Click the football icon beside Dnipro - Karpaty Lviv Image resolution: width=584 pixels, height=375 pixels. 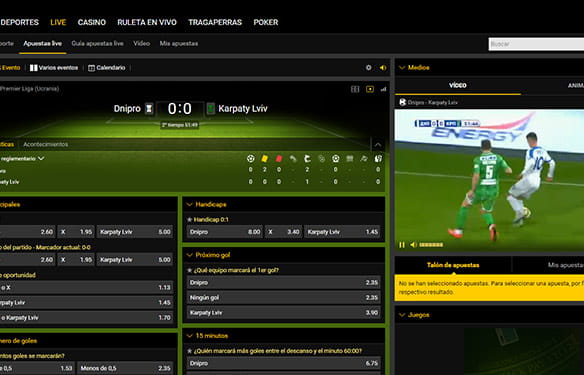click(x=402, y=102)
